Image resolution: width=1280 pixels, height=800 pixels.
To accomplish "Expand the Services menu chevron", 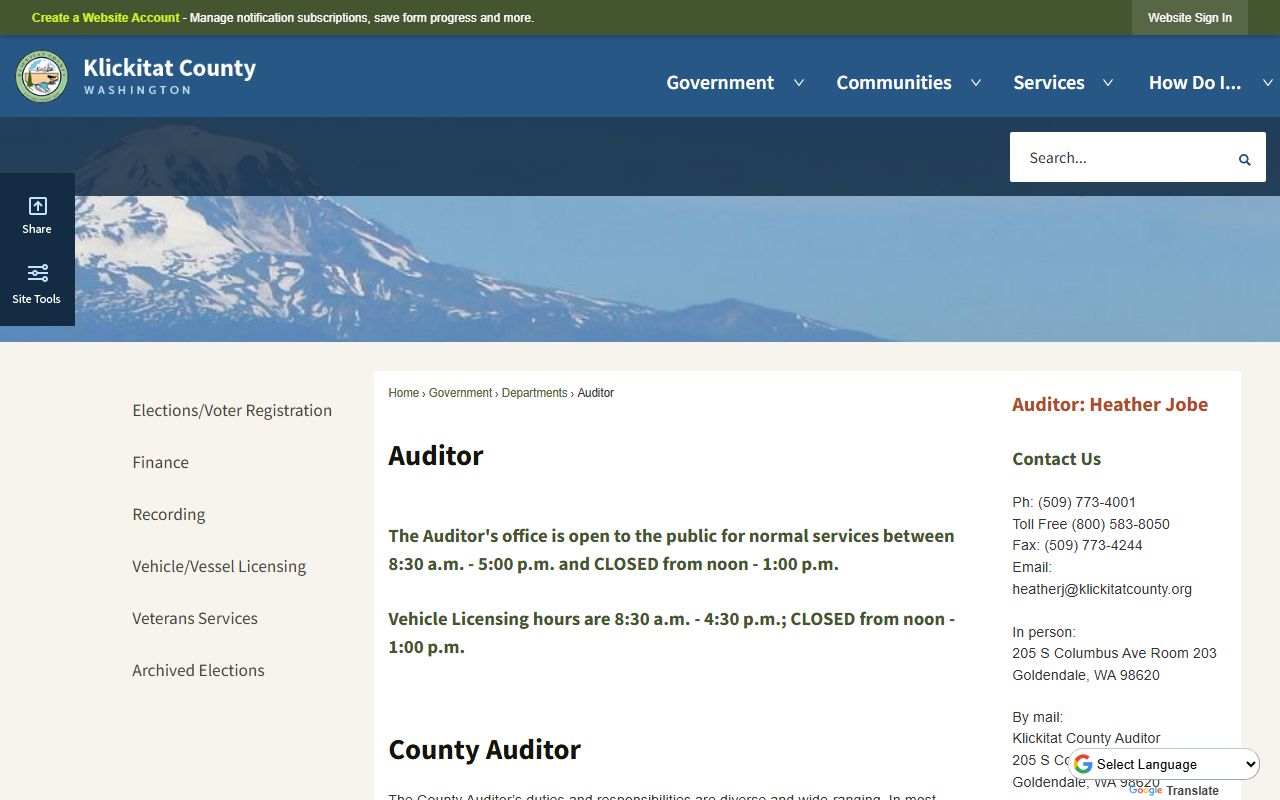I will point(1108,83).
